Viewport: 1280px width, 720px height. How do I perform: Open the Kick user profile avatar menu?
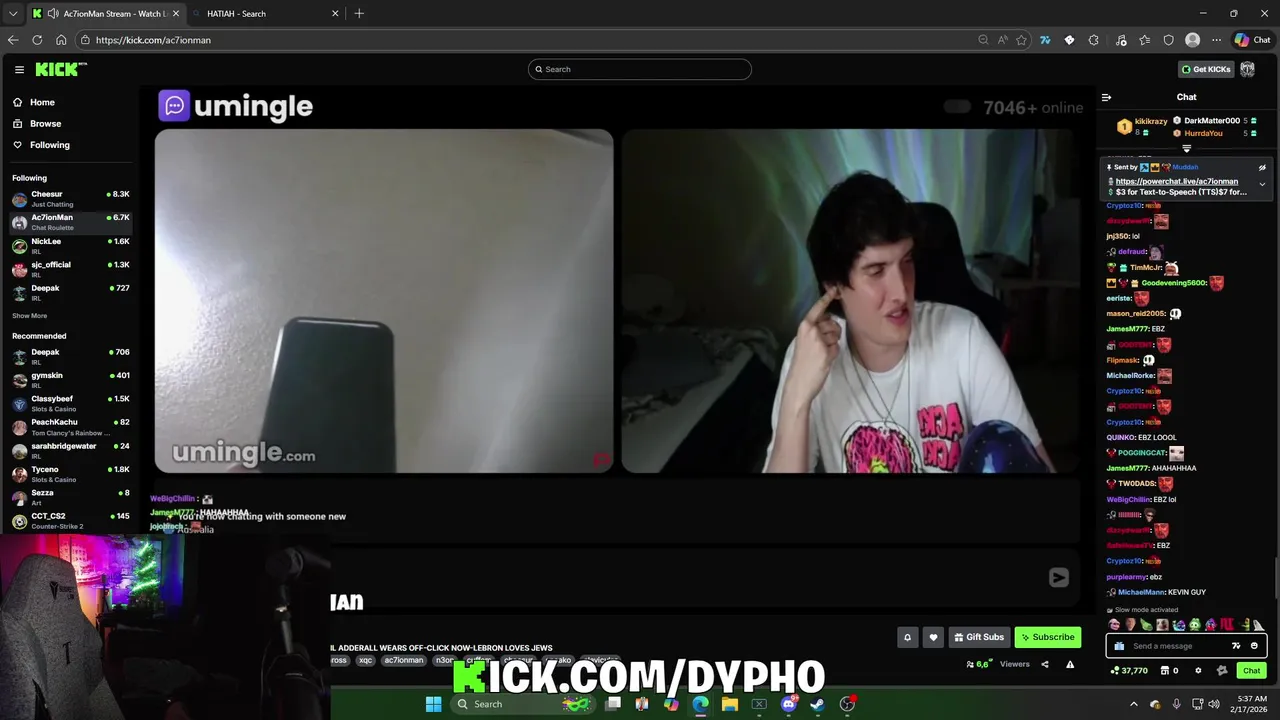[1247, 69]
